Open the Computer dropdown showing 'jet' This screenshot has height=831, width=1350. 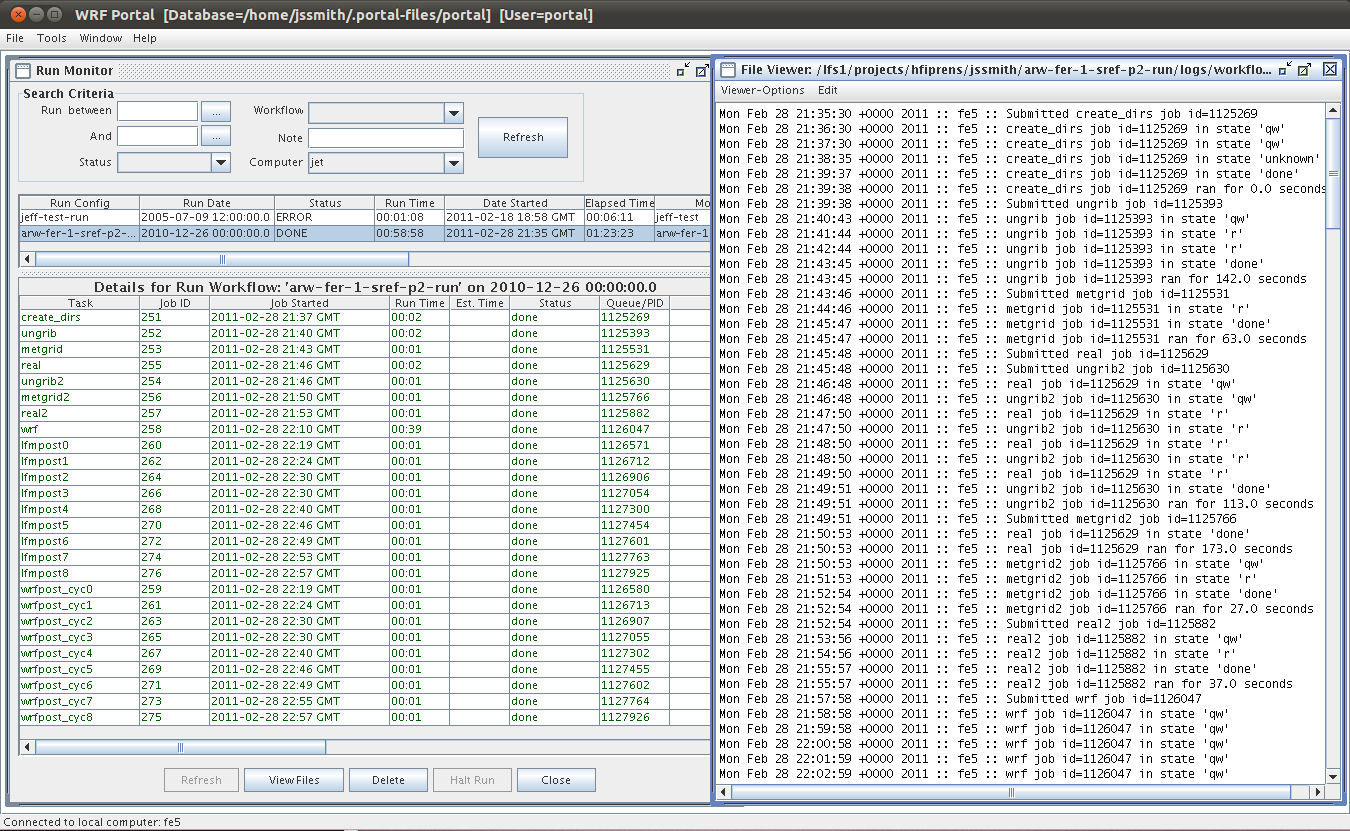tap(453, 163)
